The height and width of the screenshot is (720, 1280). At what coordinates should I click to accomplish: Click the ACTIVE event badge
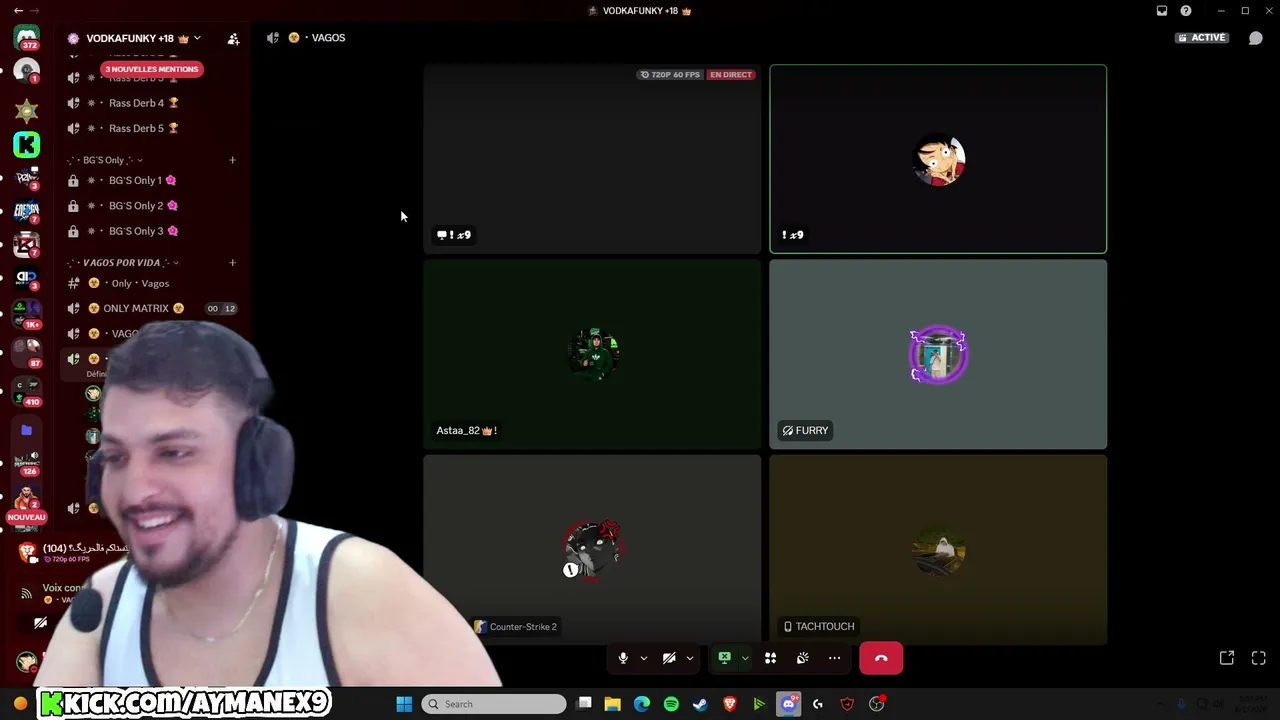[x=1202, y=38]
